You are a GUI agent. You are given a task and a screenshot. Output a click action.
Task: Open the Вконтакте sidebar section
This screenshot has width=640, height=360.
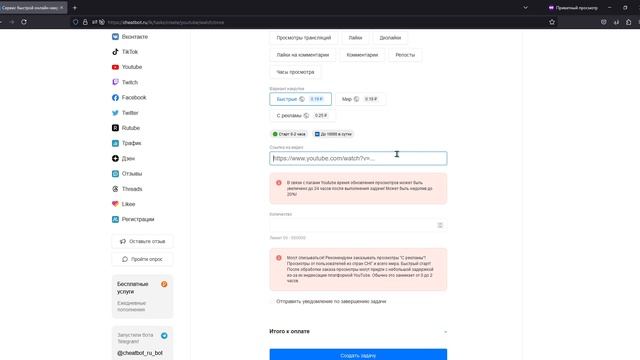[x=130, y=37]
